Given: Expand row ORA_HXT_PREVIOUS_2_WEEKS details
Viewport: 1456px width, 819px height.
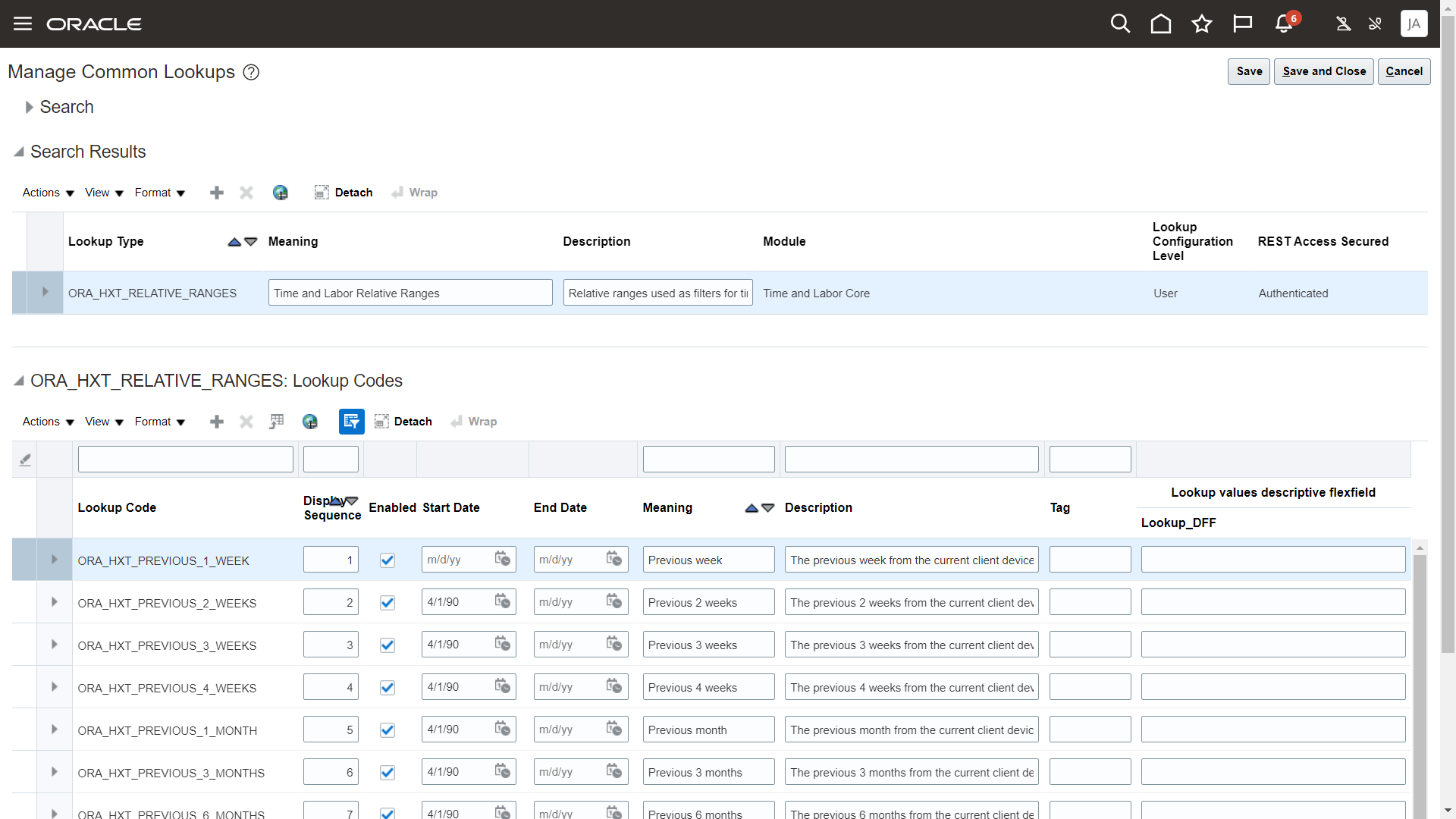Looking at the screenshot, I should [55, 602].
